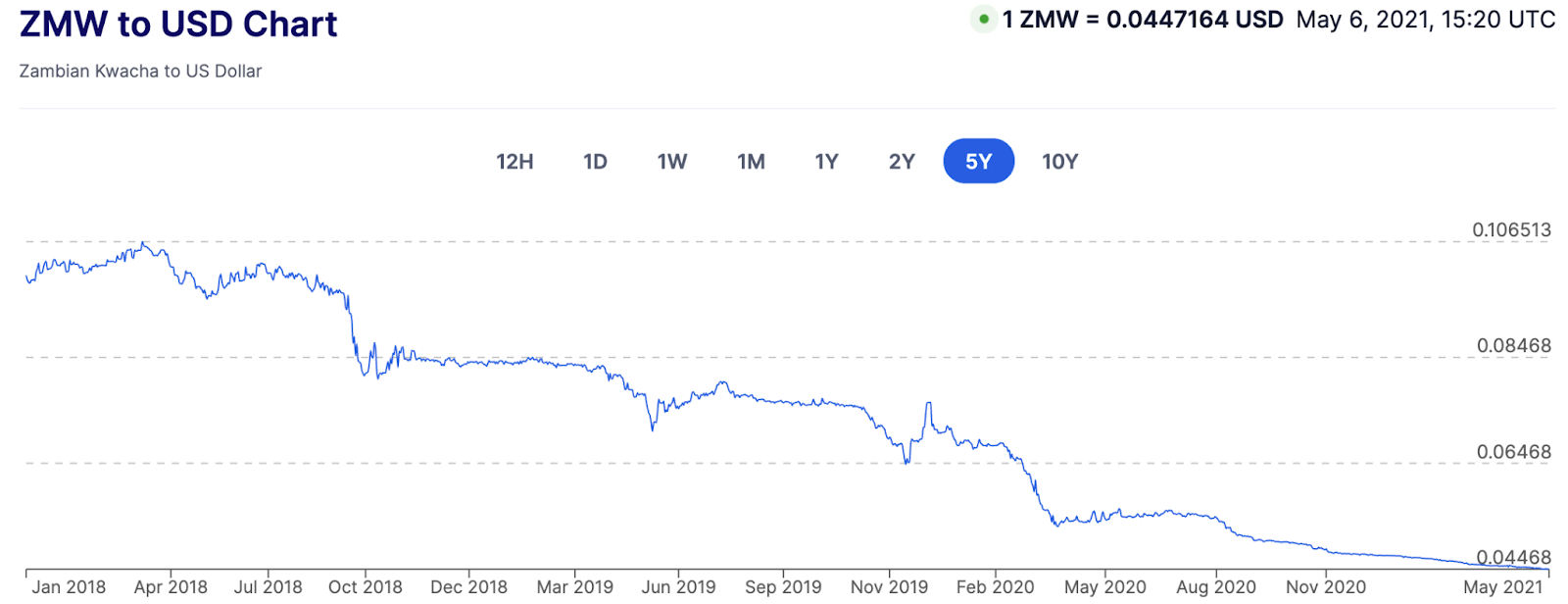Switch chart to 1Y range
This screenshot has height=604, width=1568.
click(x=826, y=162)
